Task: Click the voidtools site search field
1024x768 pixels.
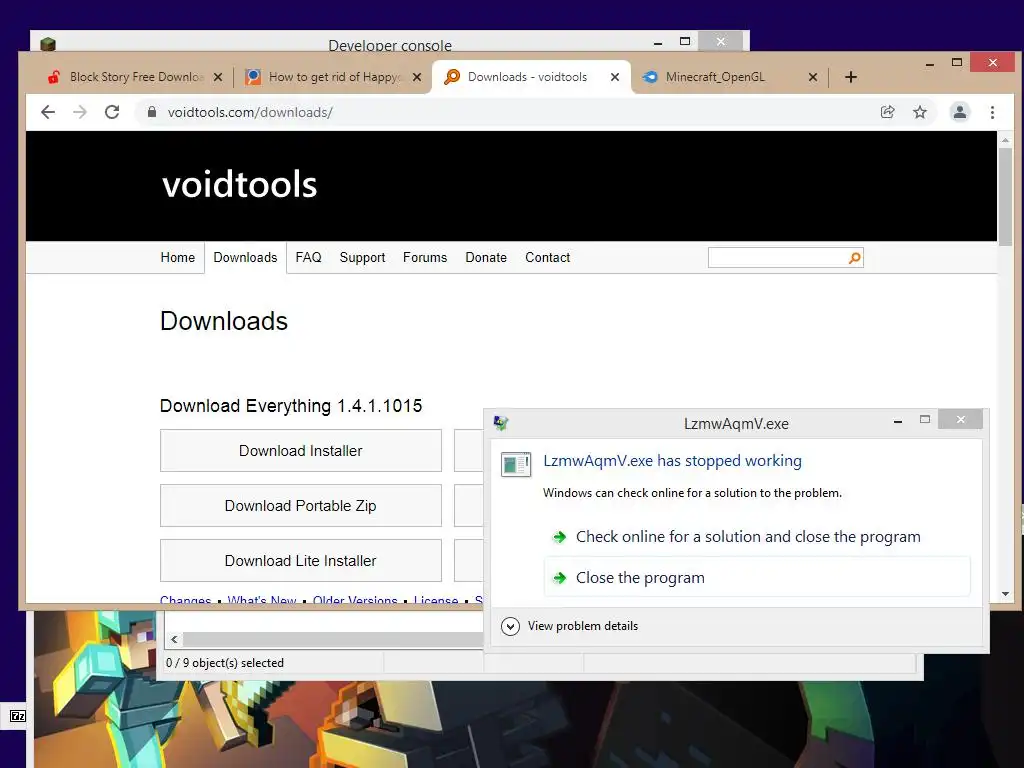Action: pos(777,257)
